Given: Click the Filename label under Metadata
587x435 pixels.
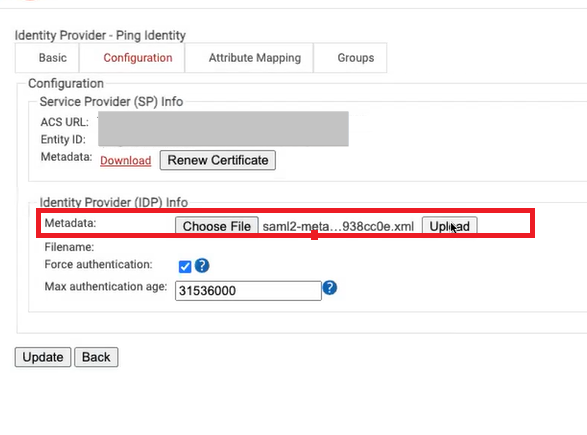Looking at the screenshot, I should pyautogui.click(x=69, y=247).
